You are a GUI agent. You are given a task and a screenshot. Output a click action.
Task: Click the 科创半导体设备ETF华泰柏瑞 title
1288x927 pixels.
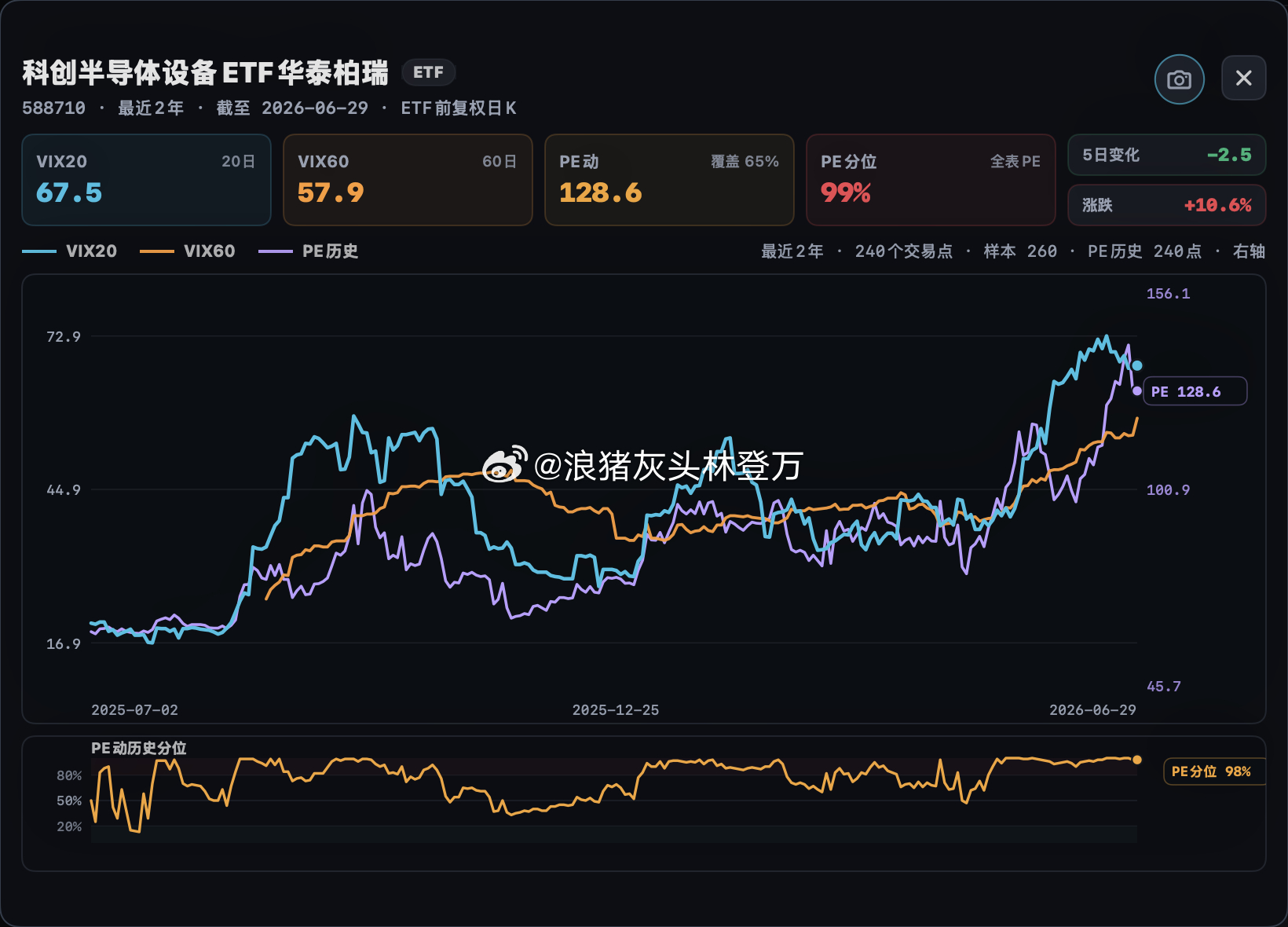(x=205, y=72)
